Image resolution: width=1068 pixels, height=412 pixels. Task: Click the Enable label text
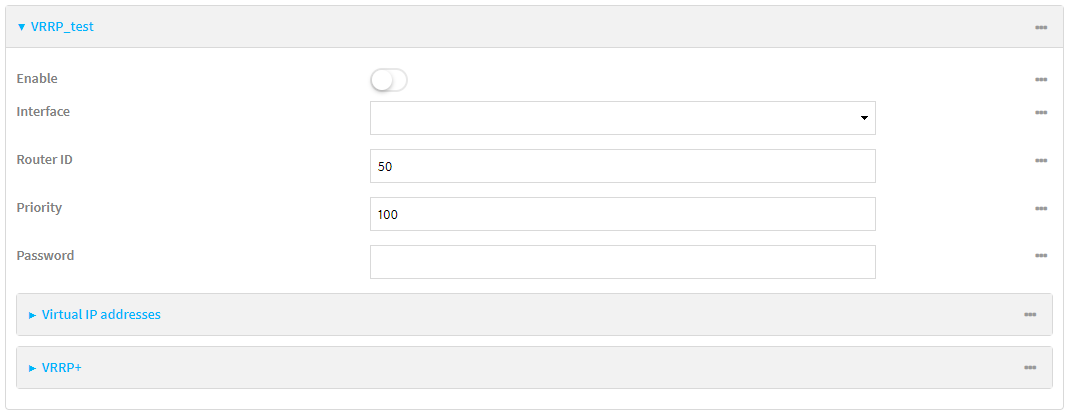click(37, 78)
